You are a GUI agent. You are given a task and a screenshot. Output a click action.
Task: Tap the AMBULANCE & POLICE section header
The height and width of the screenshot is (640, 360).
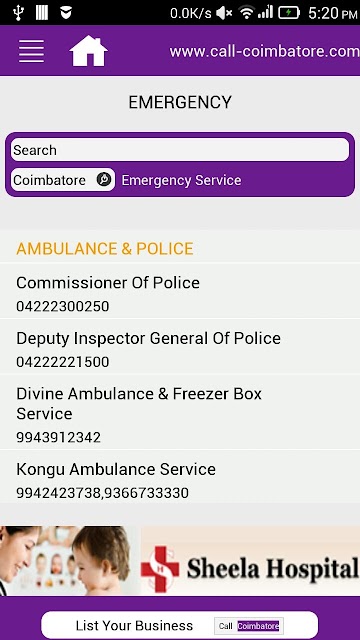(104, 249)
